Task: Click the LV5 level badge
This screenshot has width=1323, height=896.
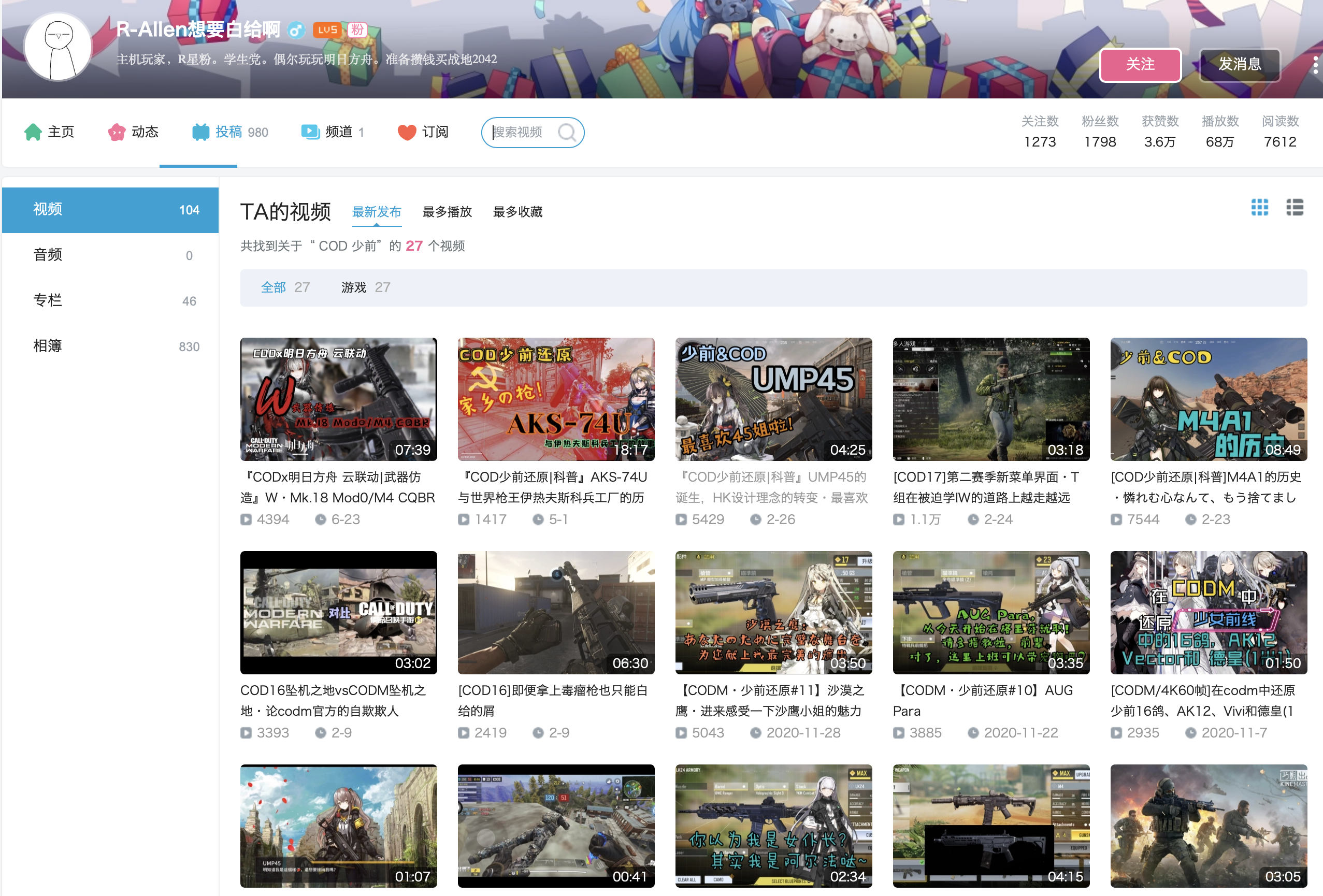Action: coord(327,30)
